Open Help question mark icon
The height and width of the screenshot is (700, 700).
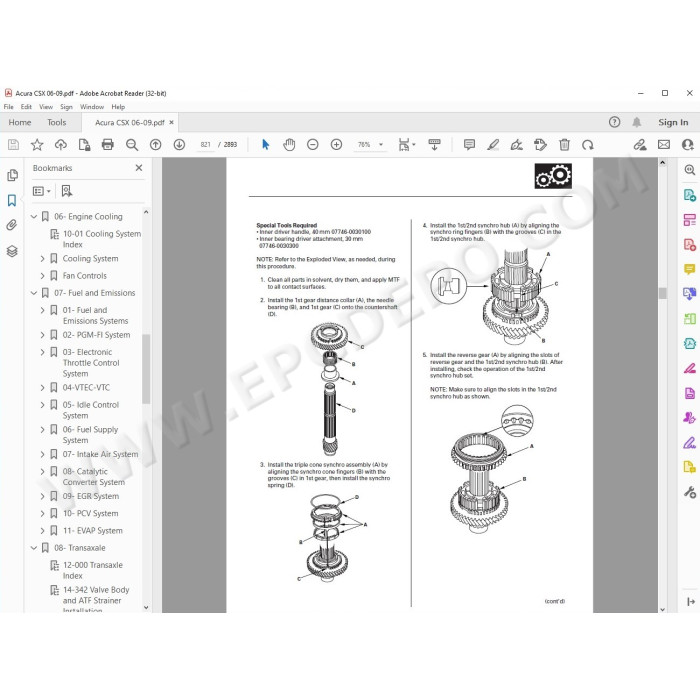pos(614,122)
